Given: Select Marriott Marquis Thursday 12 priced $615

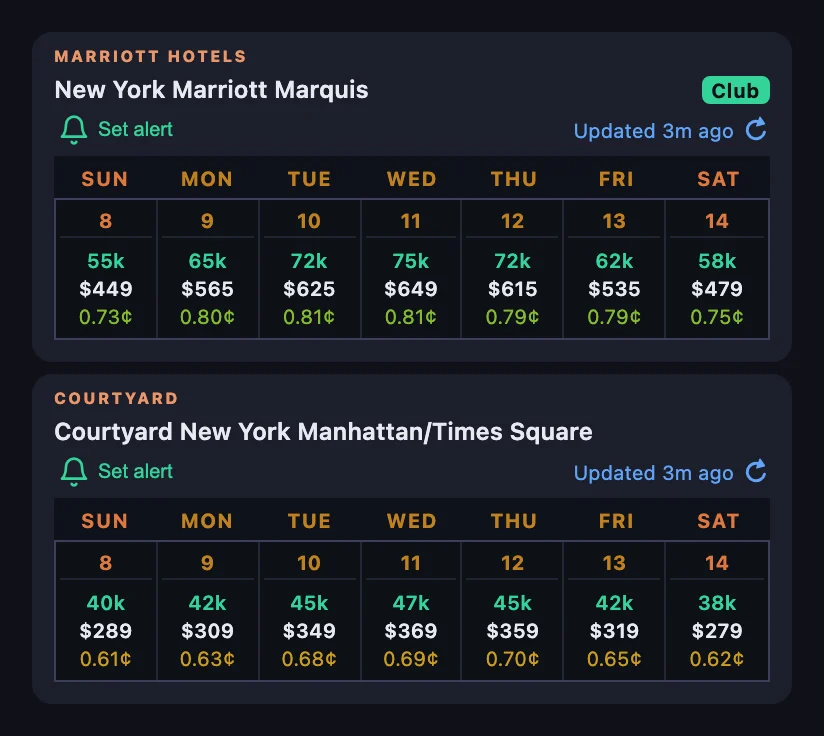Looking at the screenshot, I should (x=512, y=269).
